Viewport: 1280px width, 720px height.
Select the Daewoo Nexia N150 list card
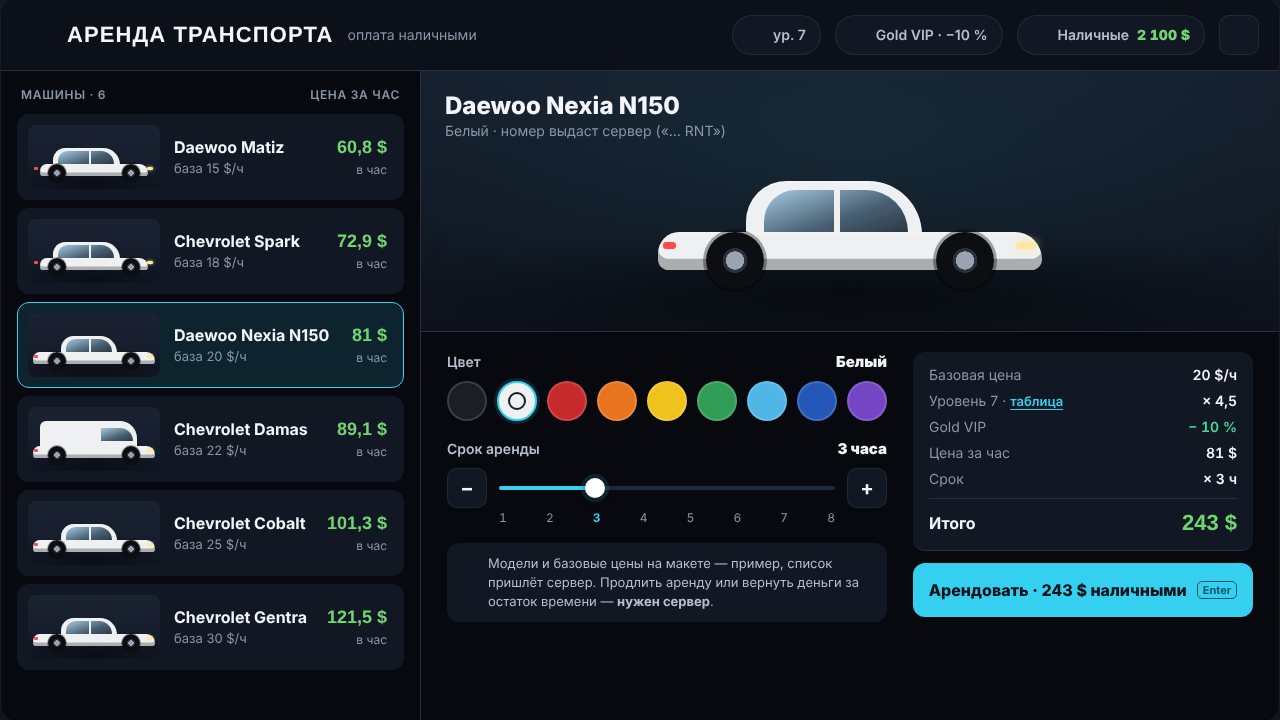(x=210, y=345)
